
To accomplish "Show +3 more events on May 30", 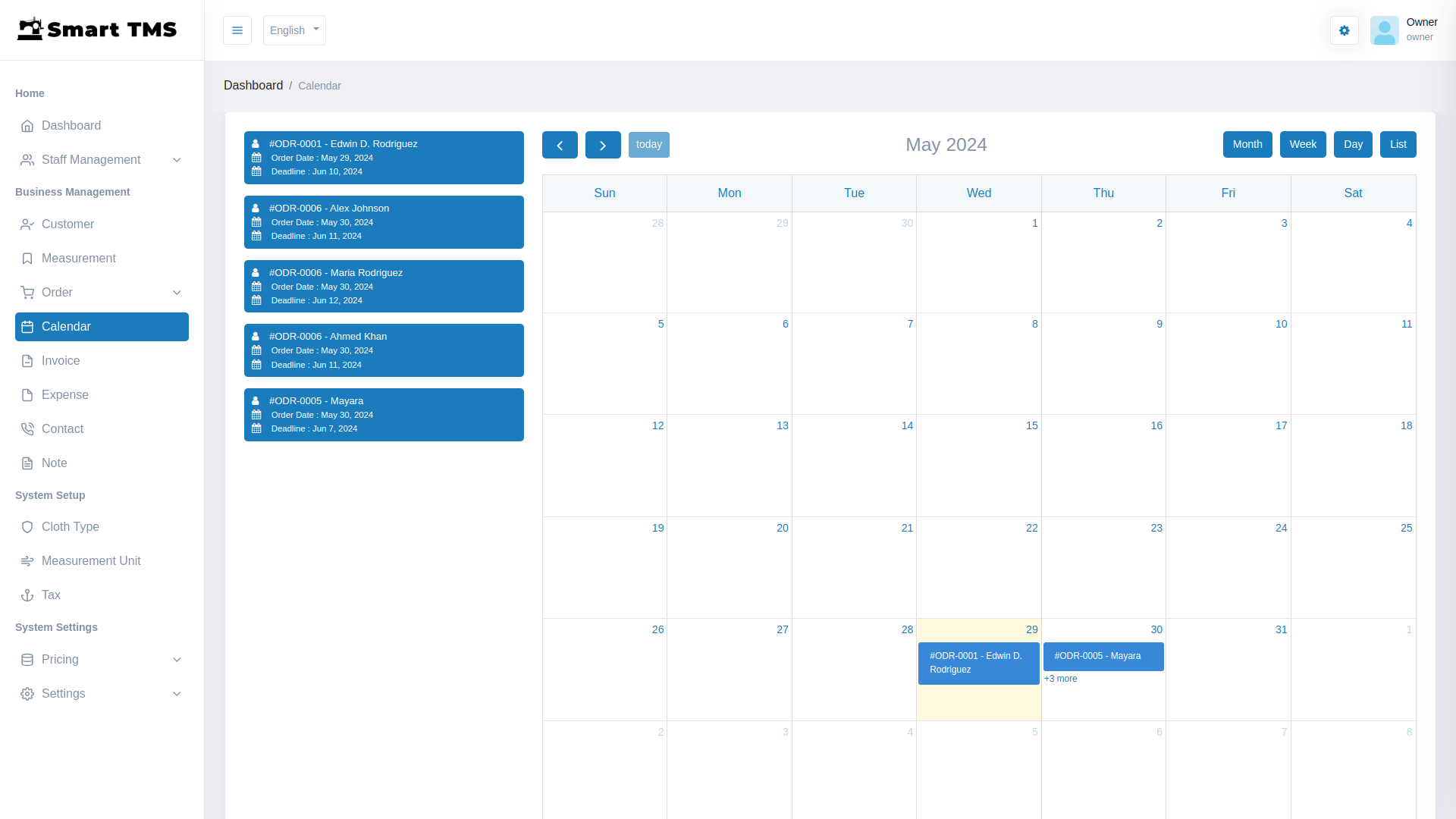I will (x=1061, y=679).
